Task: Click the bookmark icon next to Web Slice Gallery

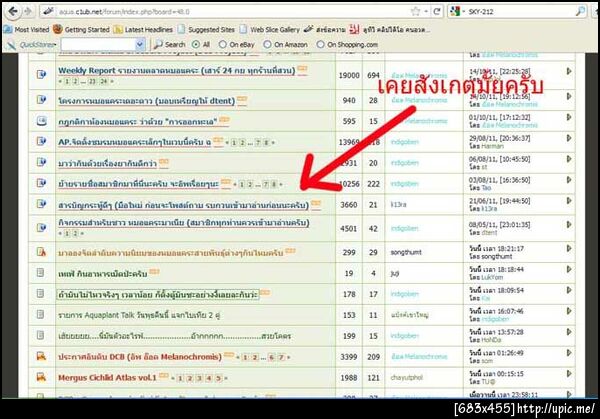Action: (243, 29)
